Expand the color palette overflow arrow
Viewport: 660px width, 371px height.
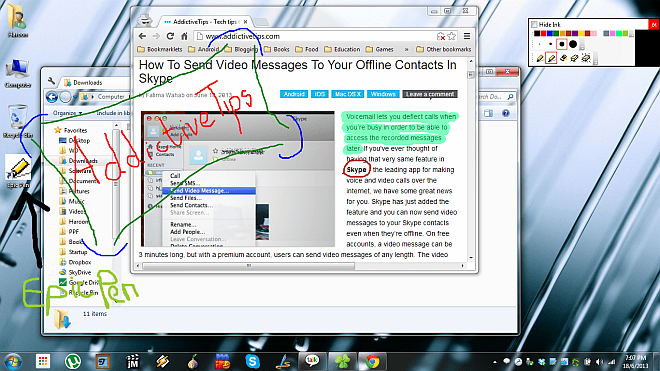pos(631,34)
